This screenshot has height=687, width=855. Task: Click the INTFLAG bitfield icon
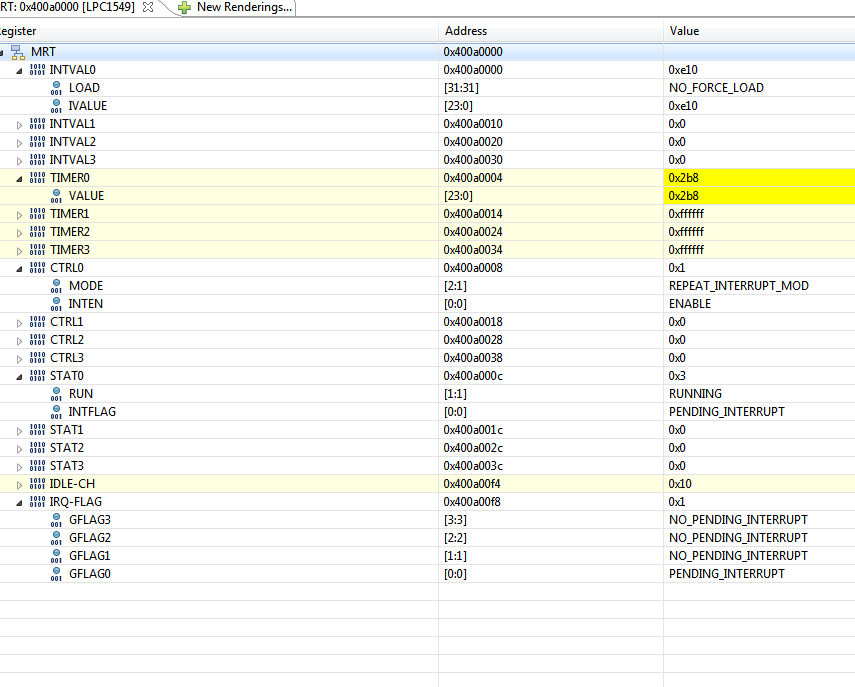click(x=56, y=412)
